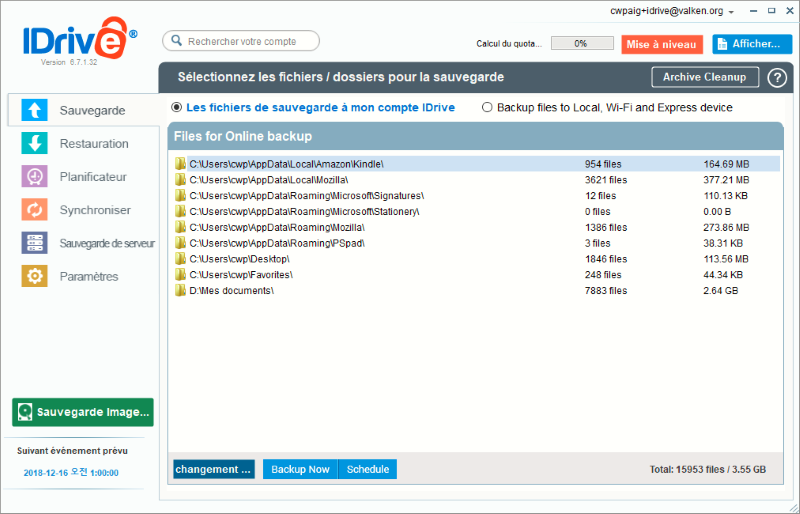Click the Planificateur clock icon
The width and height of the screenshot is (800, 514).
pos(34,177)
